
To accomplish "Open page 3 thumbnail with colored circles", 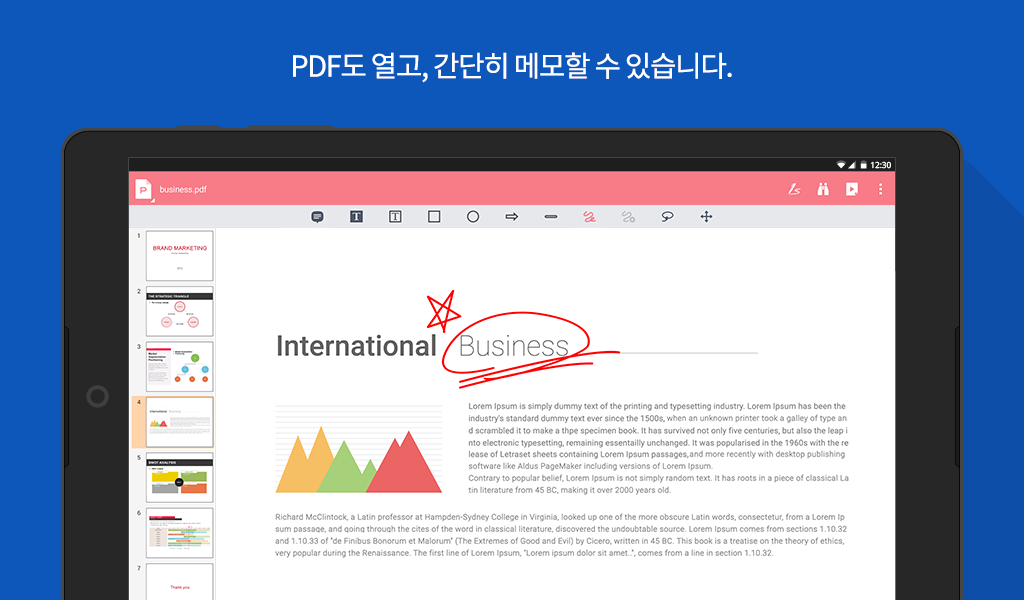I will coord(180,367).
